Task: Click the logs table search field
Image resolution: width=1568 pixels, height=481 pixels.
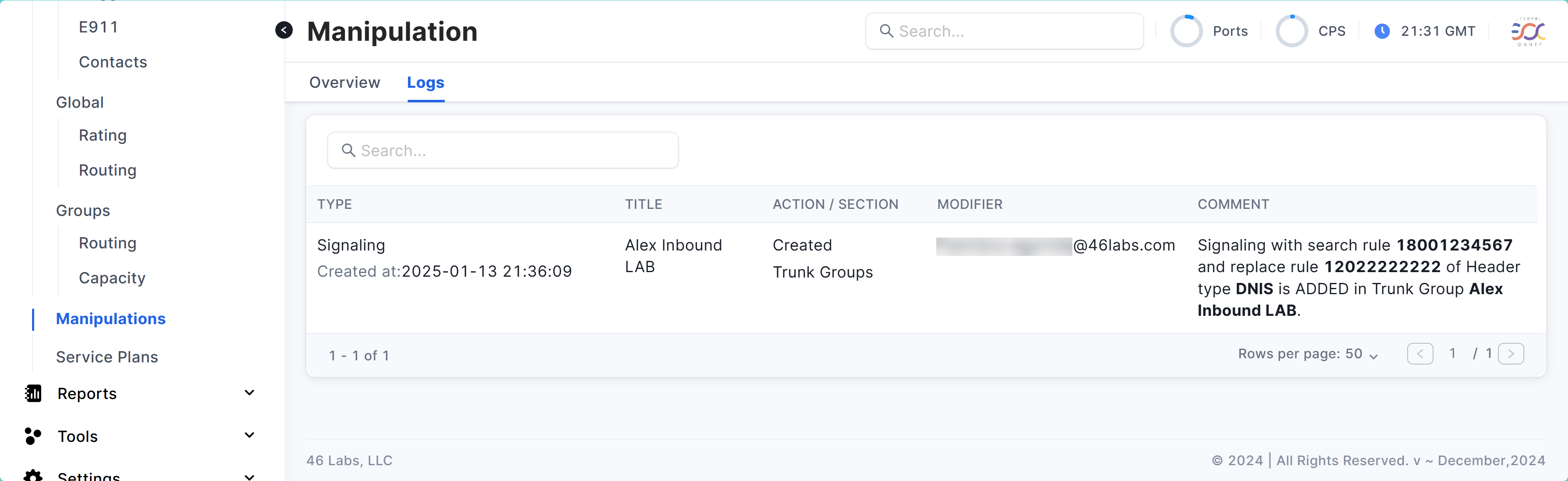Action: [503, 150]
